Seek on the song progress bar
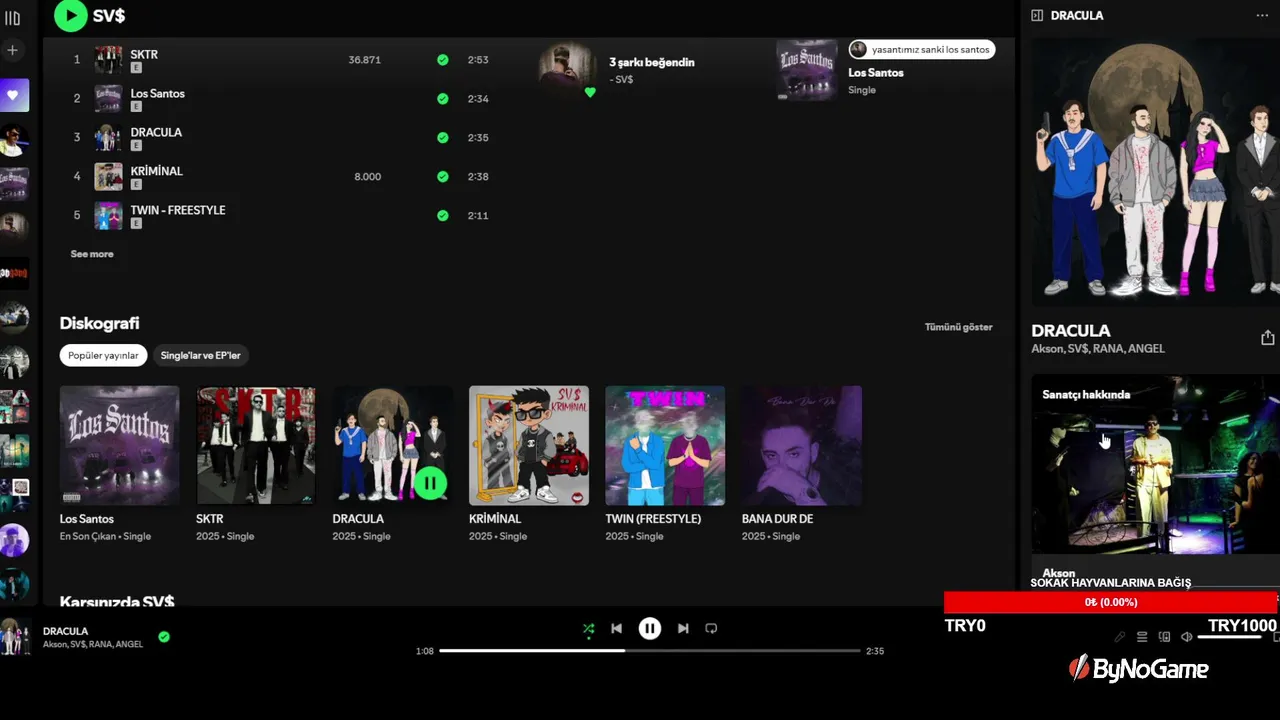Image resolution: width=1280 pixels, height=720 pixels. point(650,651)
